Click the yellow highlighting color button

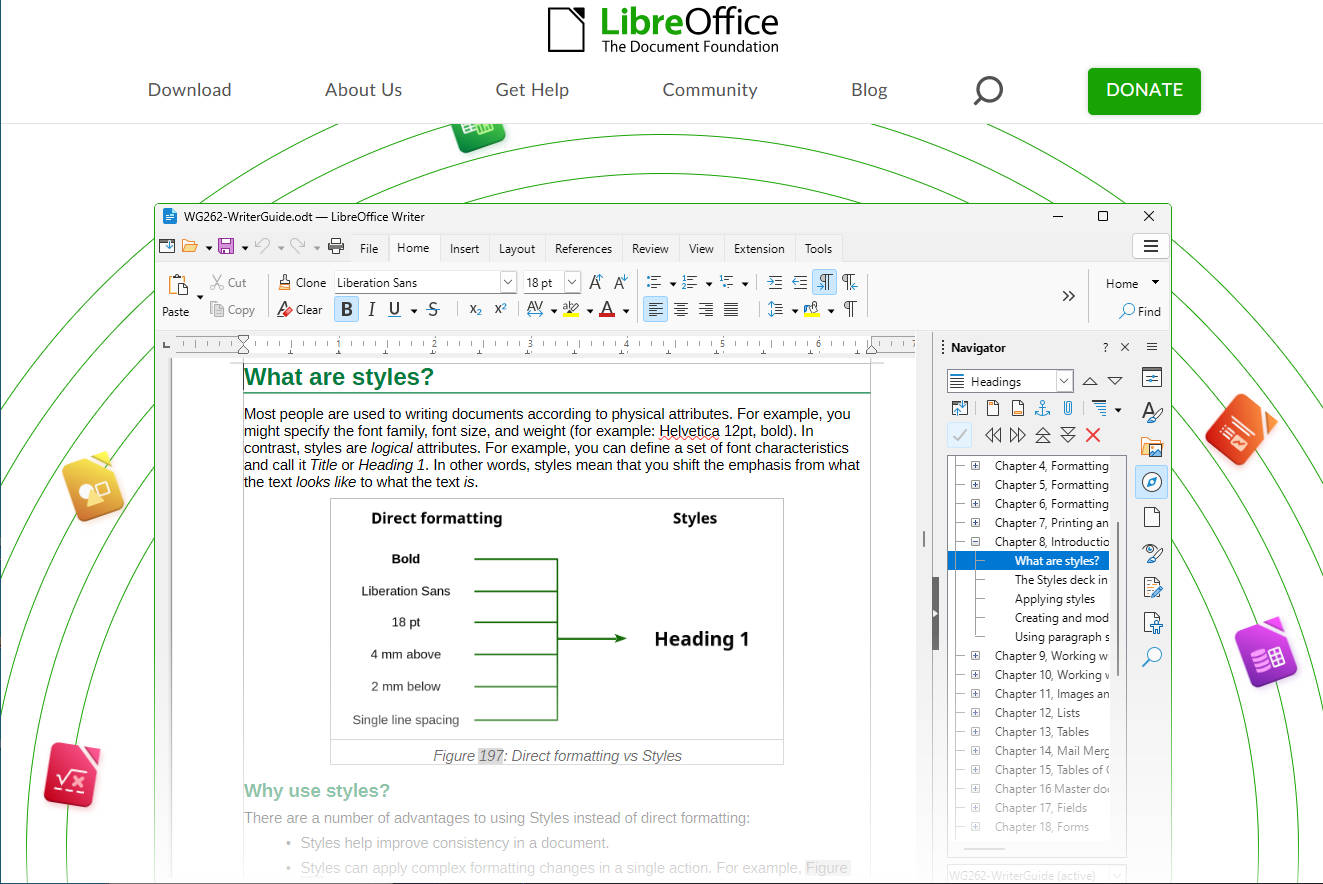coord(571,310)
